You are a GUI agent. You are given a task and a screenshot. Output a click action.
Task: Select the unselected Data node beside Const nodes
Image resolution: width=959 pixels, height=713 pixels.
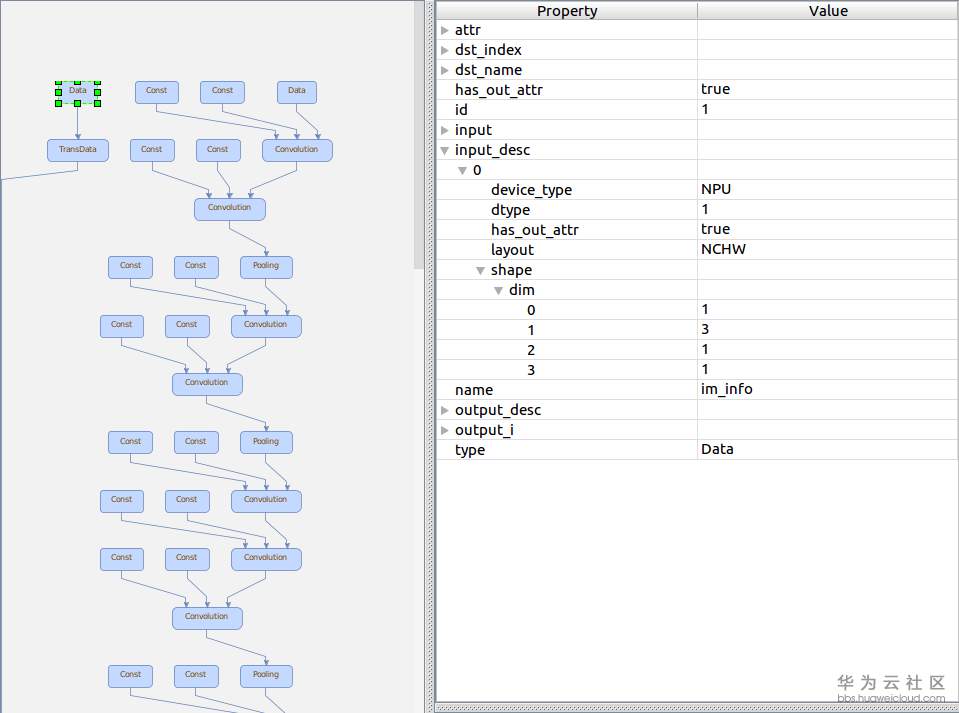pos(297,92)
